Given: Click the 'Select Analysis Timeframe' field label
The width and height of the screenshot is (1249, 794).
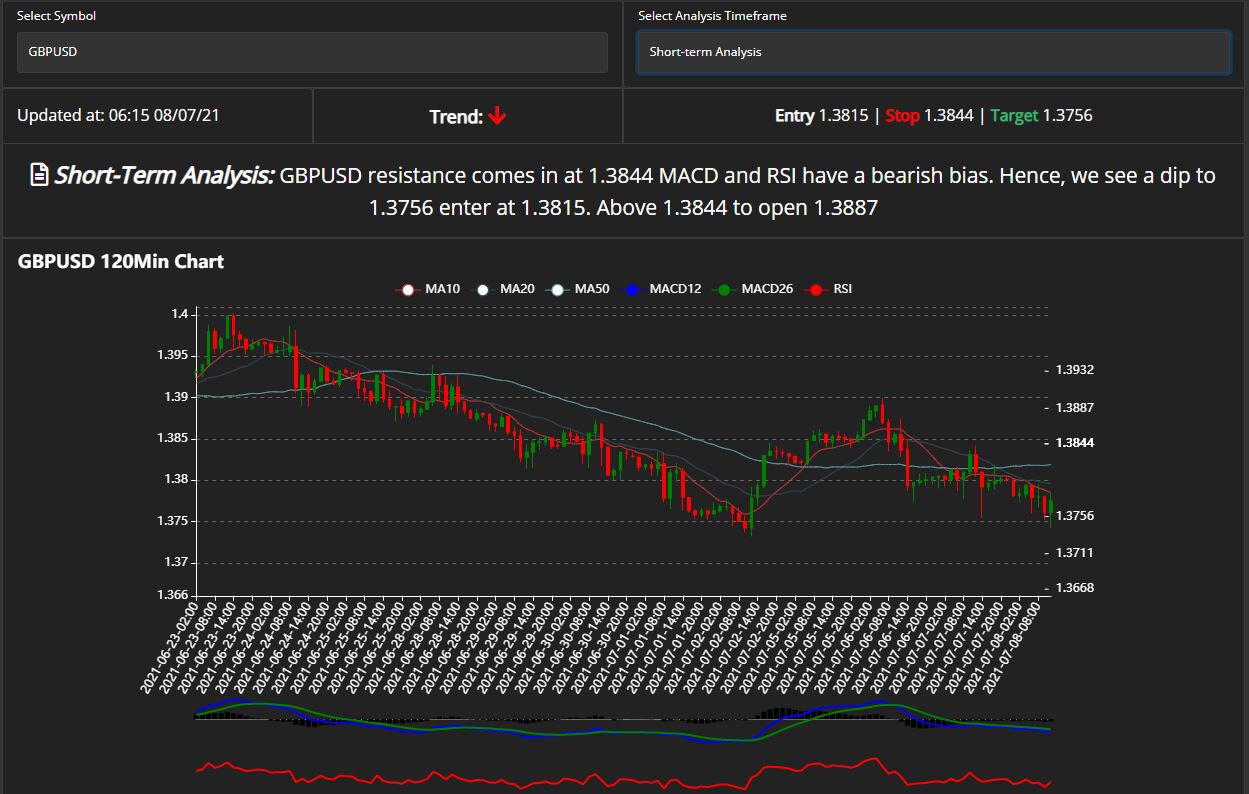Looking at the screenshot, I should point(713,16).
